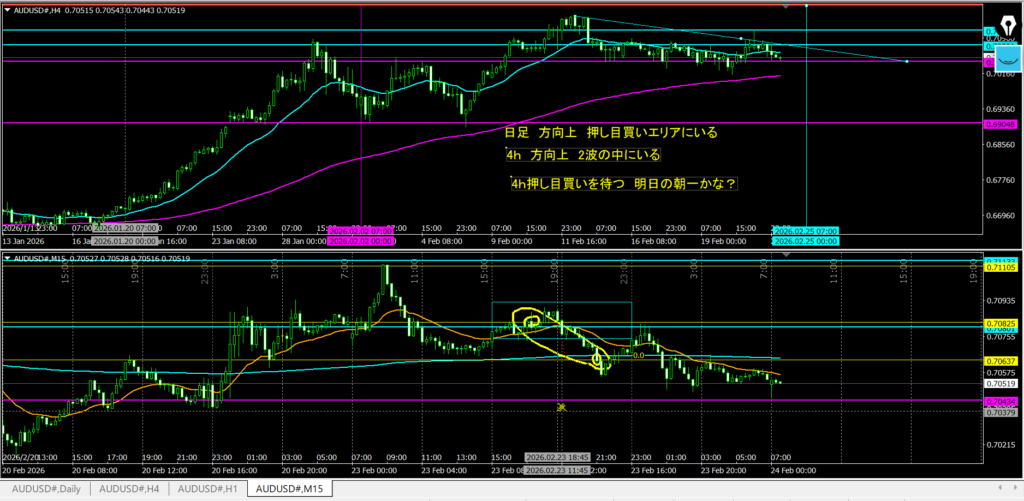1024x501 pixels.
Task: Click the yellow X marker on M15 chart
Action: pos(562,407)
